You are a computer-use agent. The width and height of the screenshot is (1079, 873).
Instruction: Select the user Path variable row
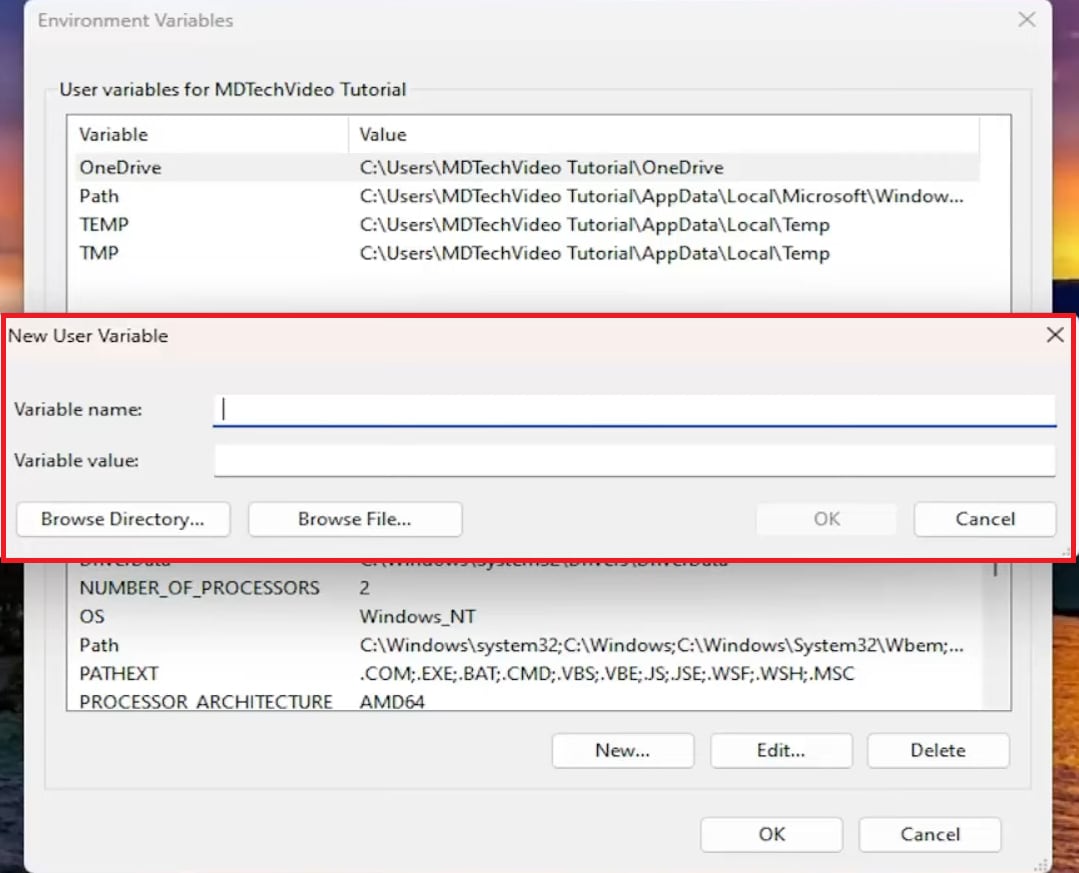[x=527, y=197]
